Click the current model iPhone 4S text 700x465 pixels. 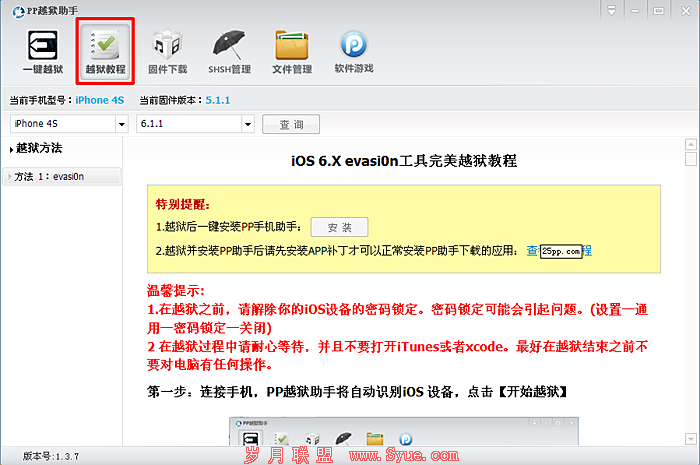pyautogui.click(x=100, y=100)
